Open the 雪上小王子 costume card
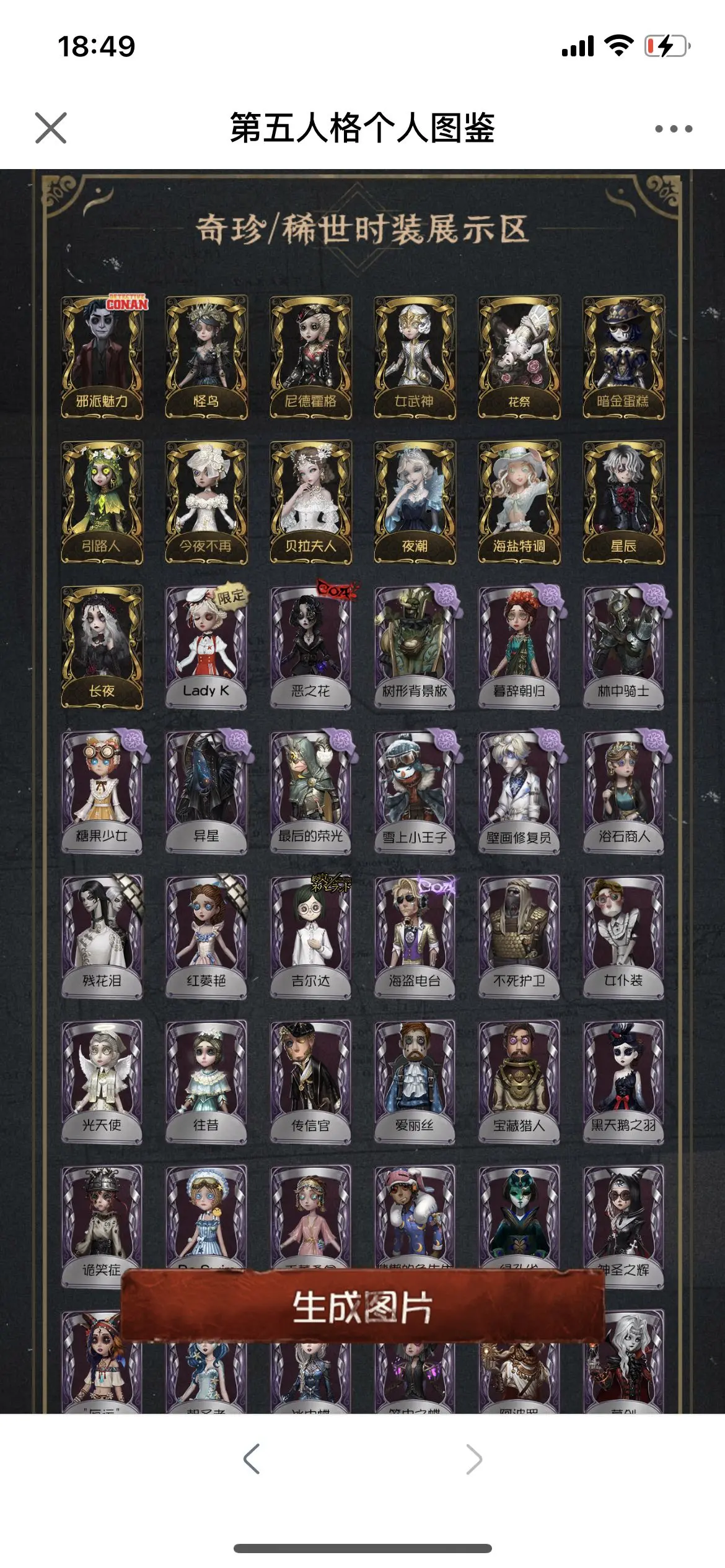 pos(415,792)
